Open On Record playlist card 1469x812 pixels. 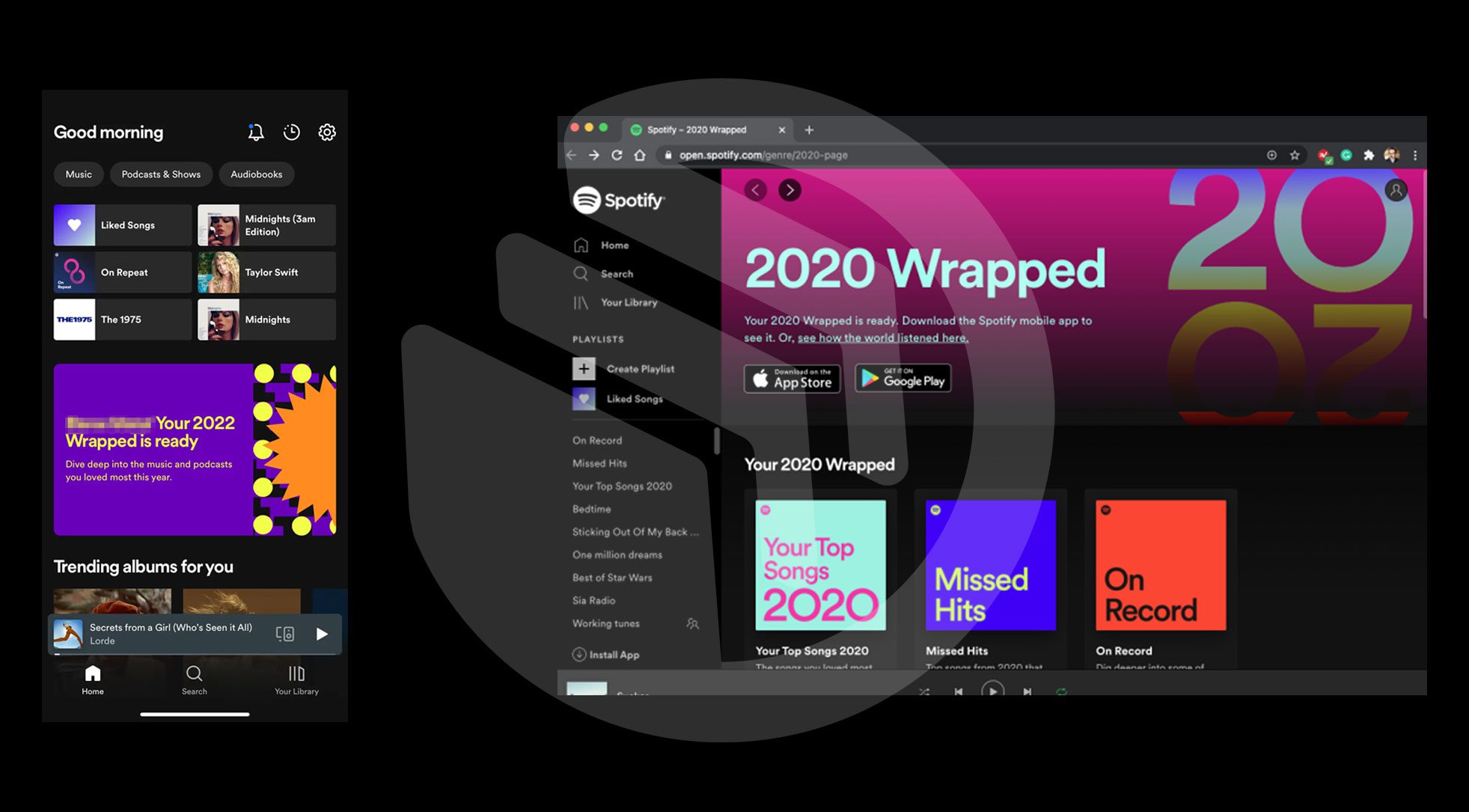tap(1161, 580)
